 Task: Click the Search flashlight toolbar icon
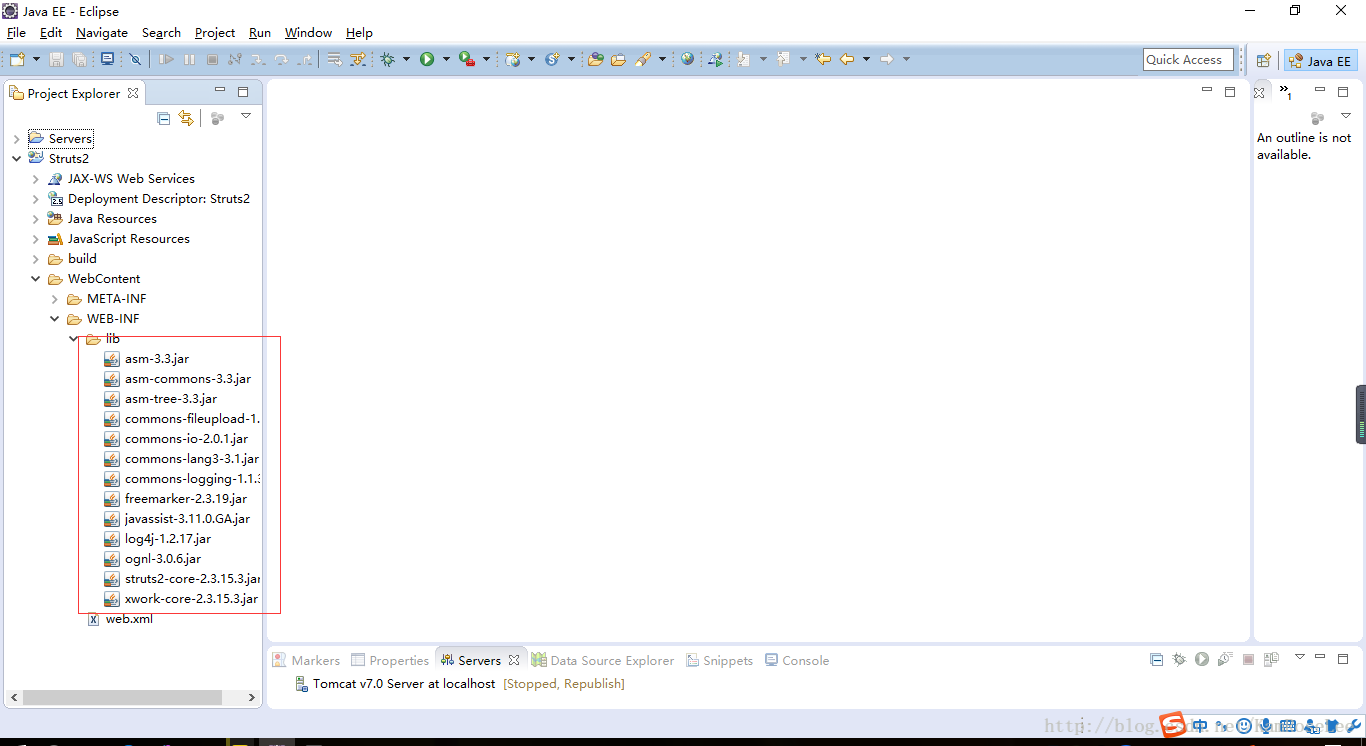(643, 59)
